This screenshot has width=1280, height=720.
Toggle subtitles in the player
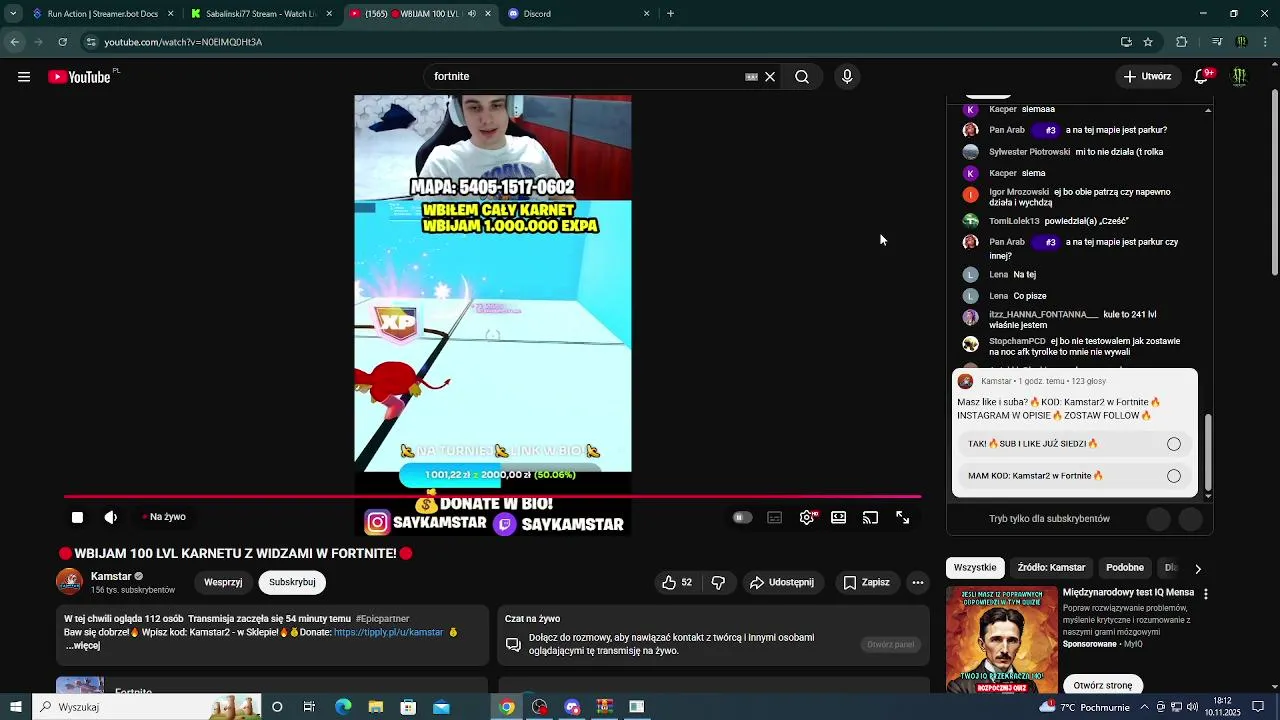tap(774, 517)
